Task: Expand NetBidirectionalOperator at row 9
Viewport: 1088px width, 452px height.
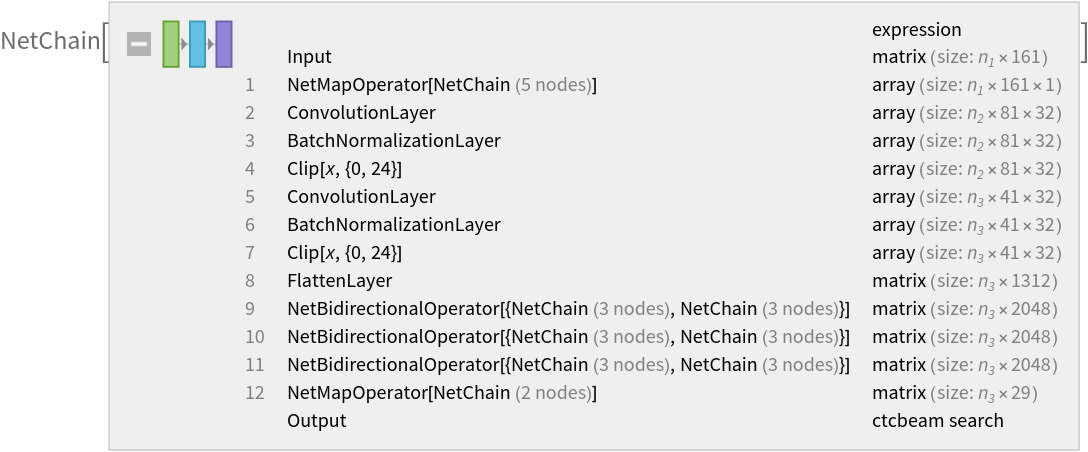Action: 567,309
